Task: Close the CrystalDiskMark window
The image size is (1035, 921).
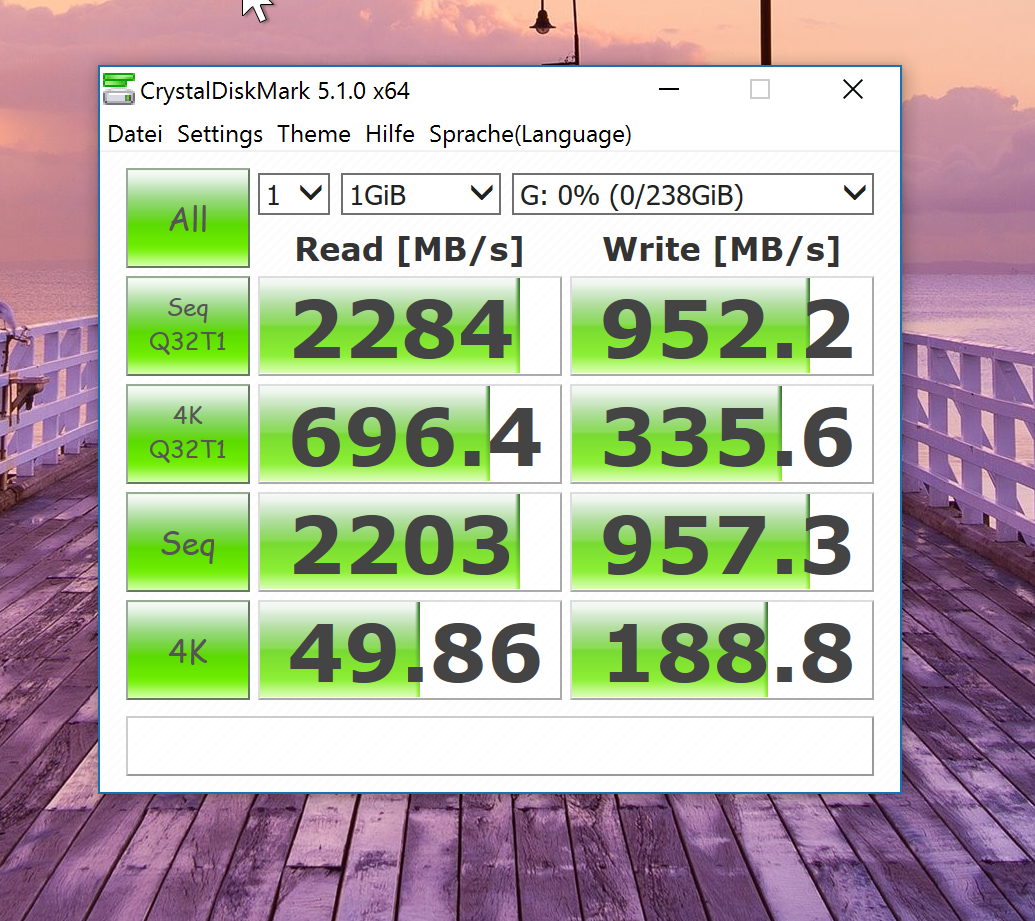Action: coord(853,89)
